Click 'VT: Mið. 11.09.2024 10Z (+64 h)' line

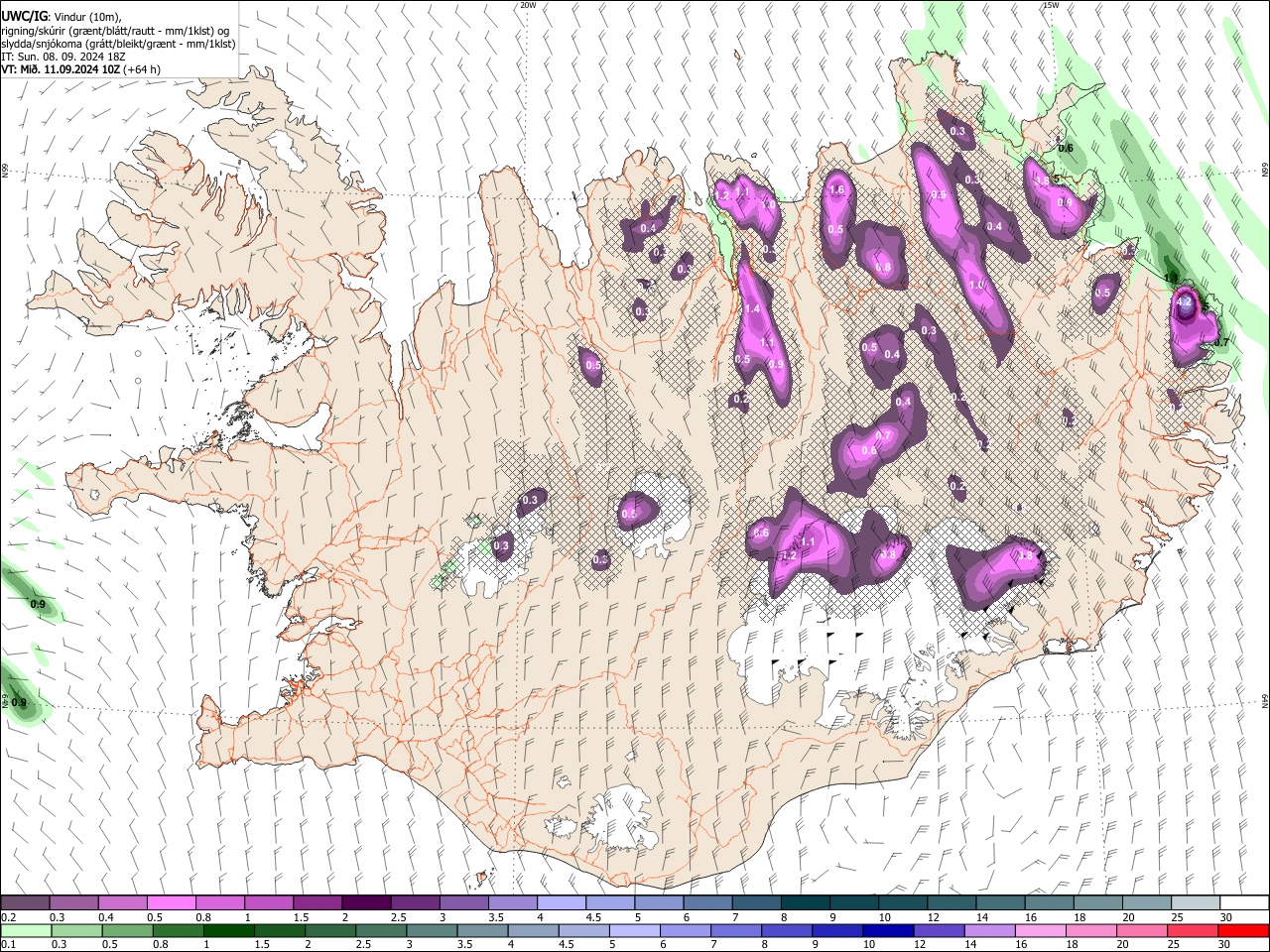click(81, 69)
